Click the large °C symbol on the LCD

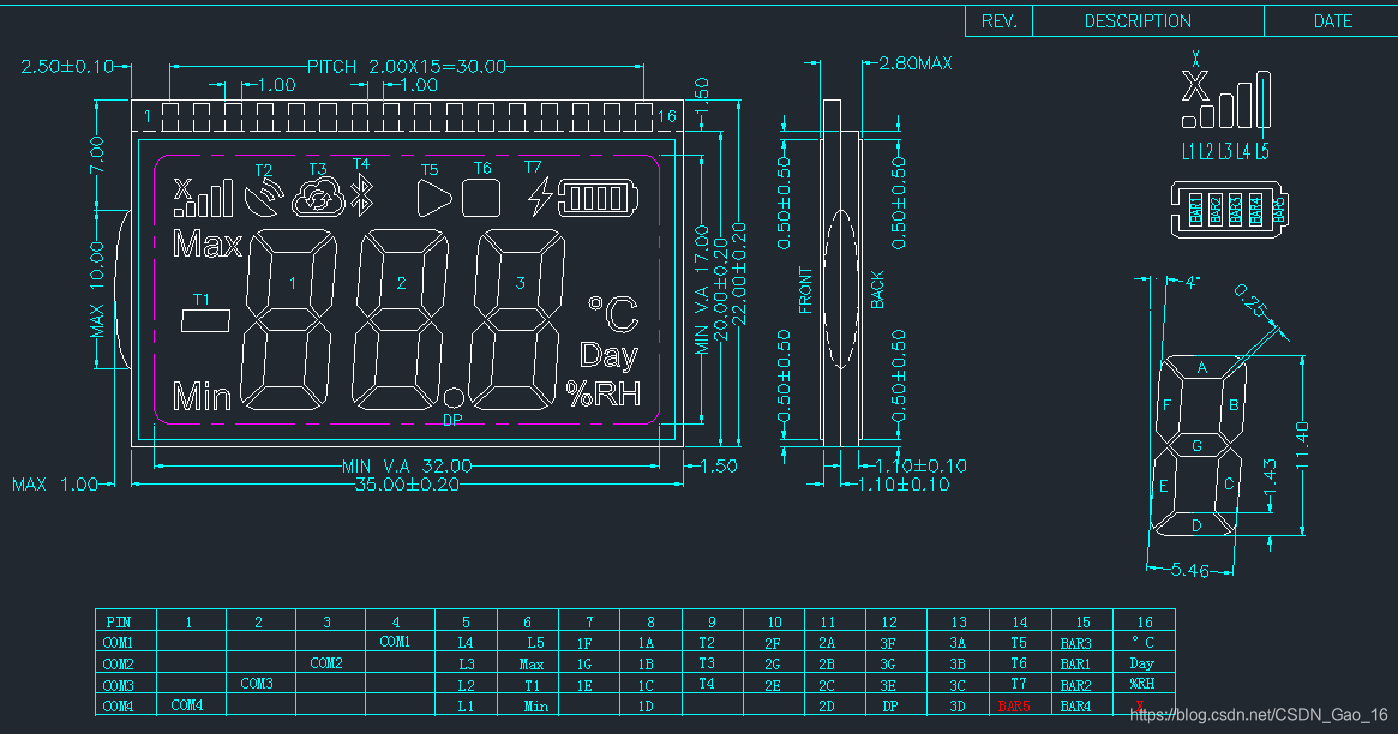pos(613,314)
